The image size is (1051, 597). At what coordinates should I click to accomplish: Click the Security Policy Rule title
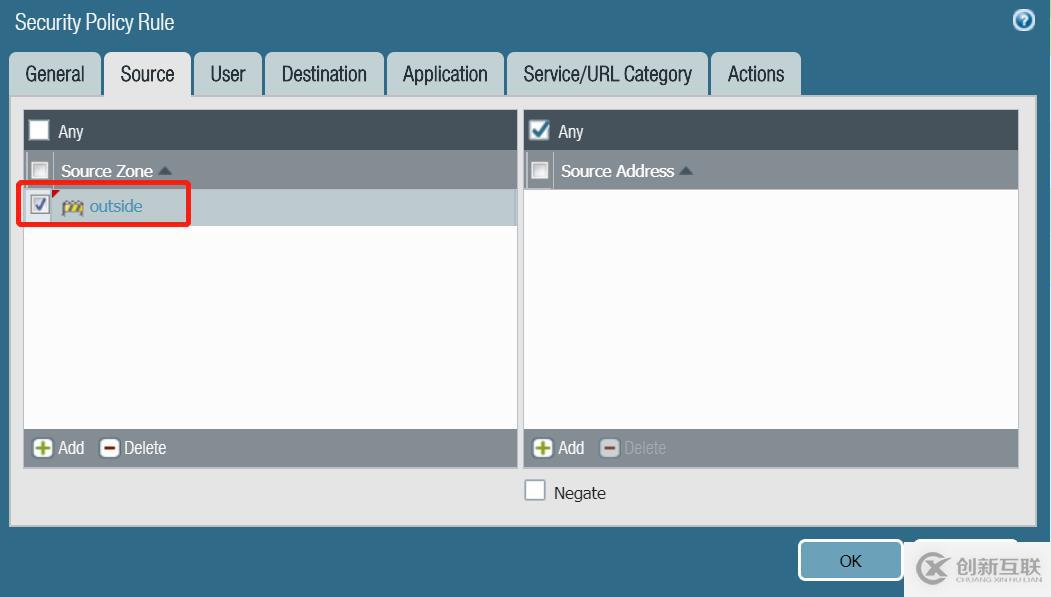pyautogui.click(x=95, y=22)
